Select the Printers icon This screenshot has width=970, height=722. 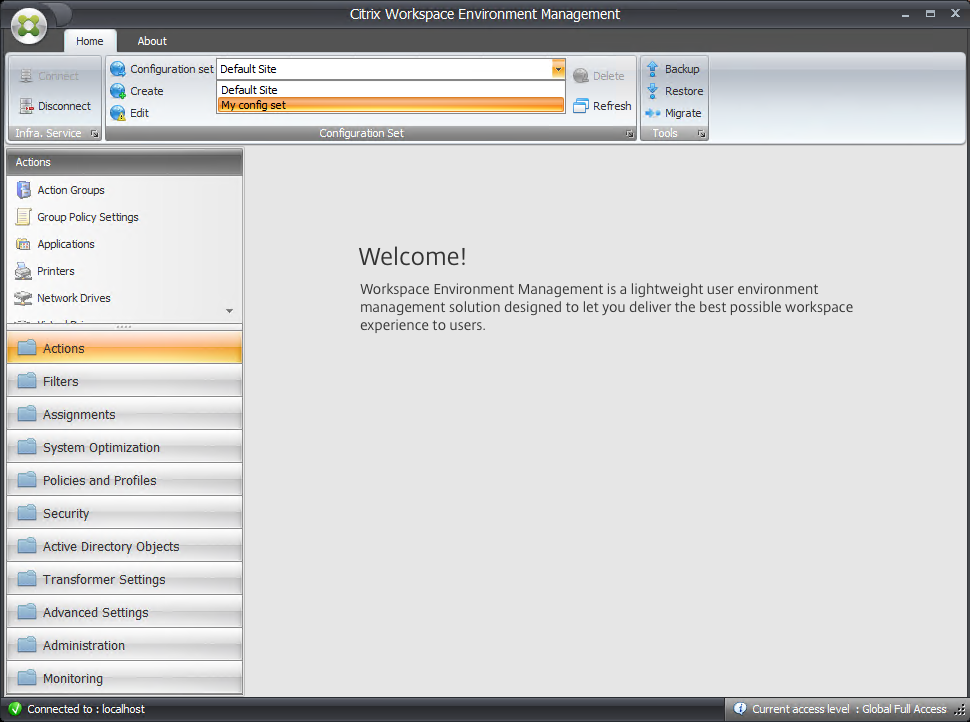21,270
